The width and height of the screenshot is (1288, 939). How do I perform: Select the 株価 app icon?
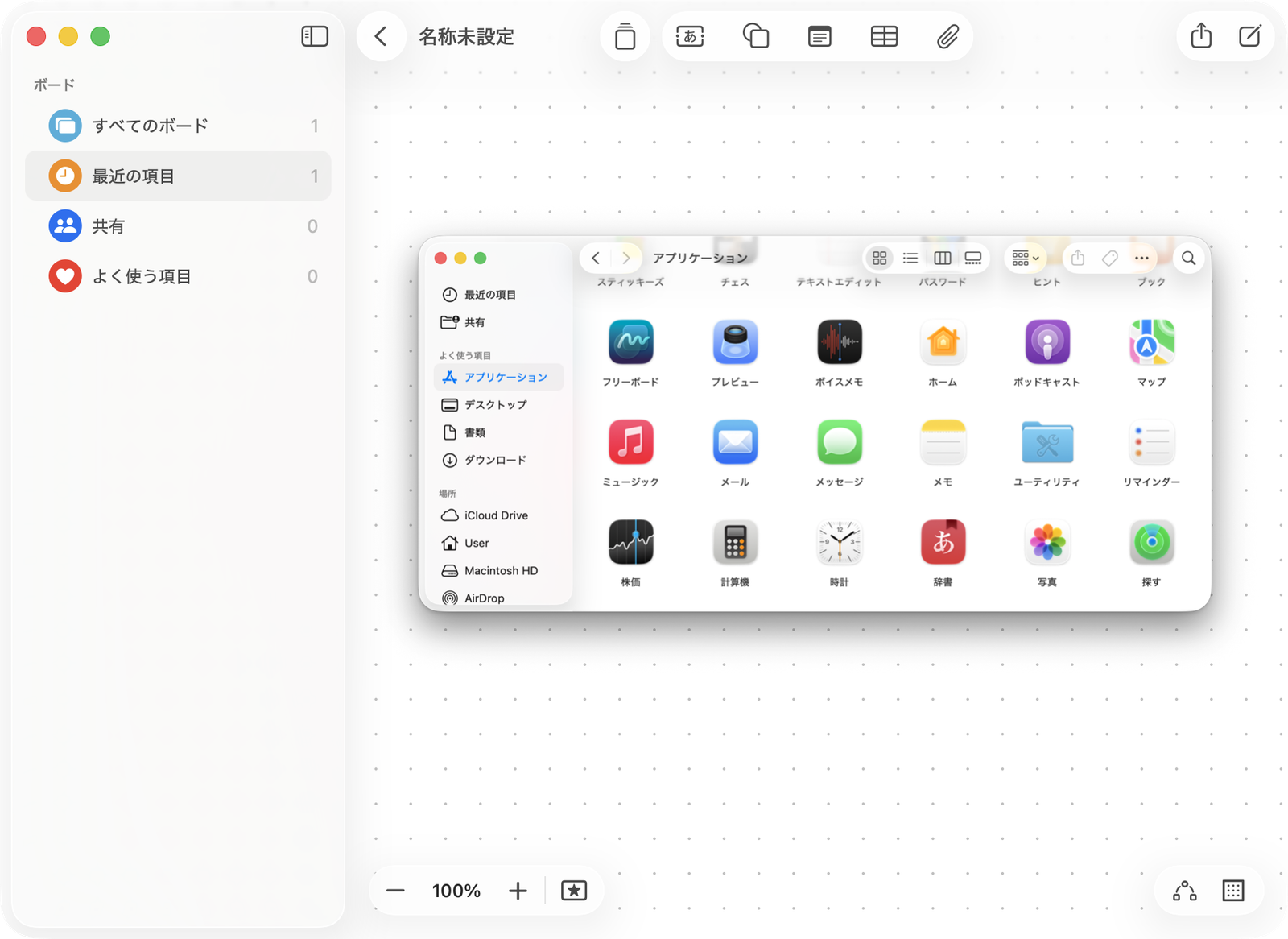pyautogui.click(x=631, y=542)
